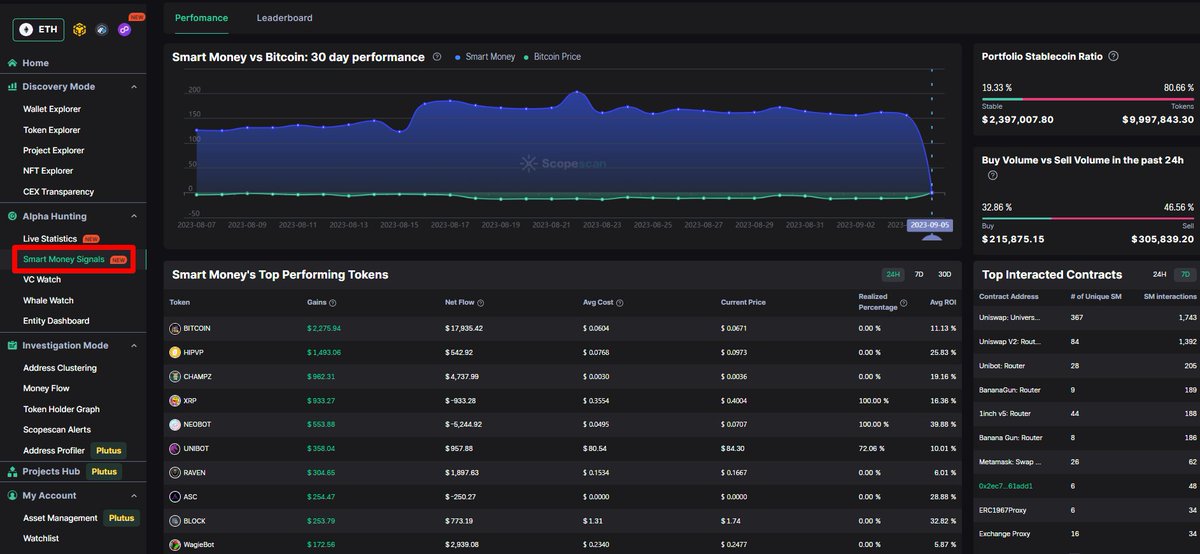Image resolution: width=1200 pixels, height=554 pixels.
Task: Switch to the Leaderboard tab
Action: [284, 18]
